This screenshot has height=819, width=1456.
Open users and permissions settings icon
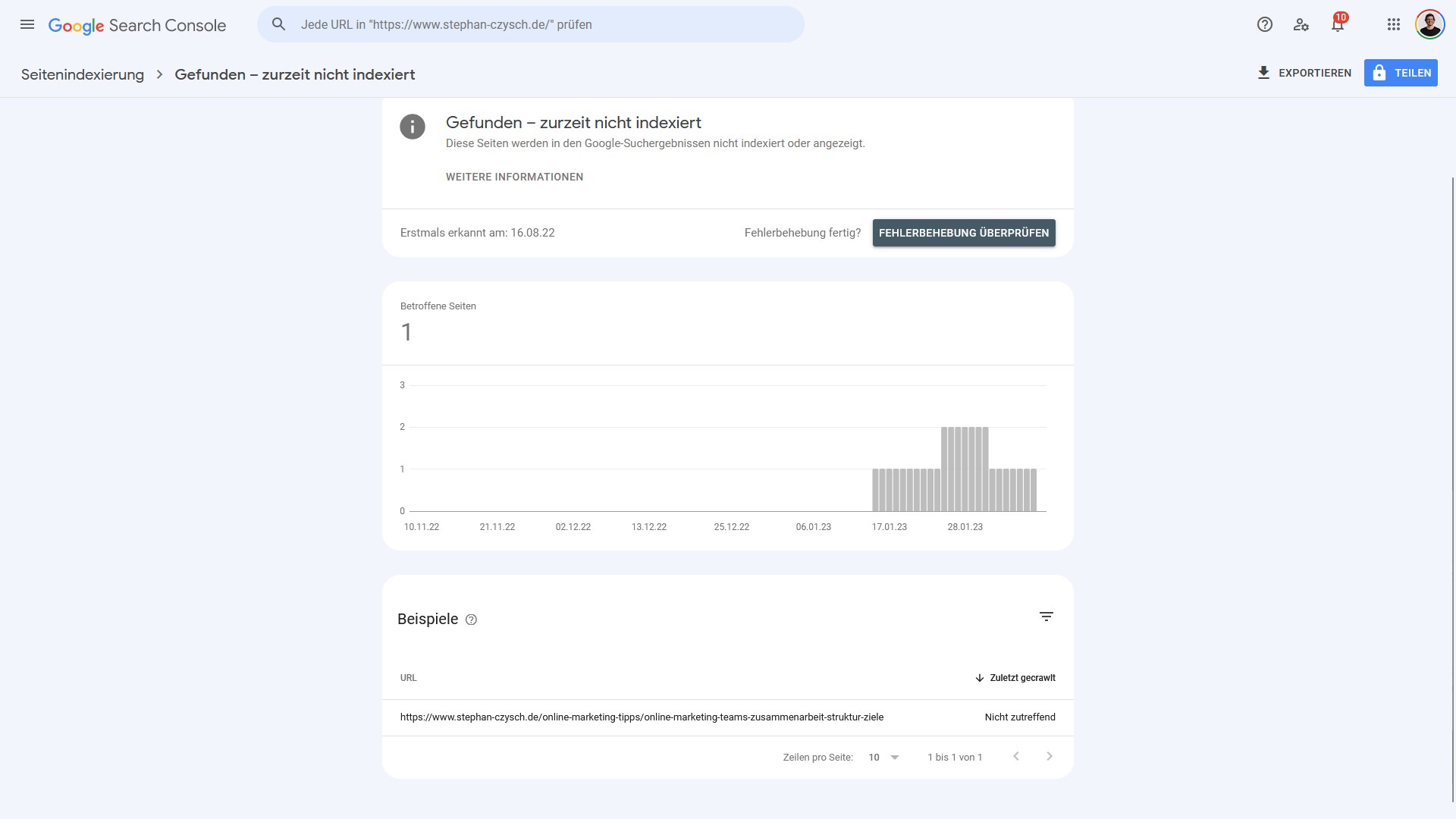1301,24
